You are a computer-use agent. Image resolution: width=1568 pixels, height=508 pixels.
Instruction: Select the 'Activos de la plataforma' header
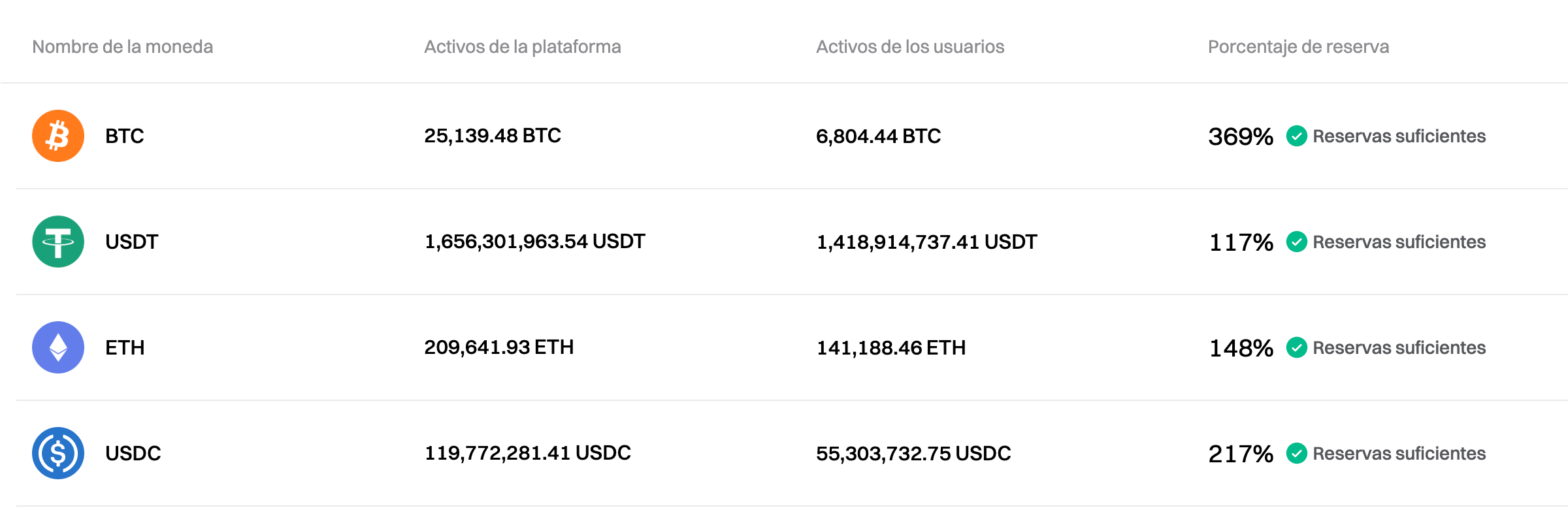(x=523, y=47)
